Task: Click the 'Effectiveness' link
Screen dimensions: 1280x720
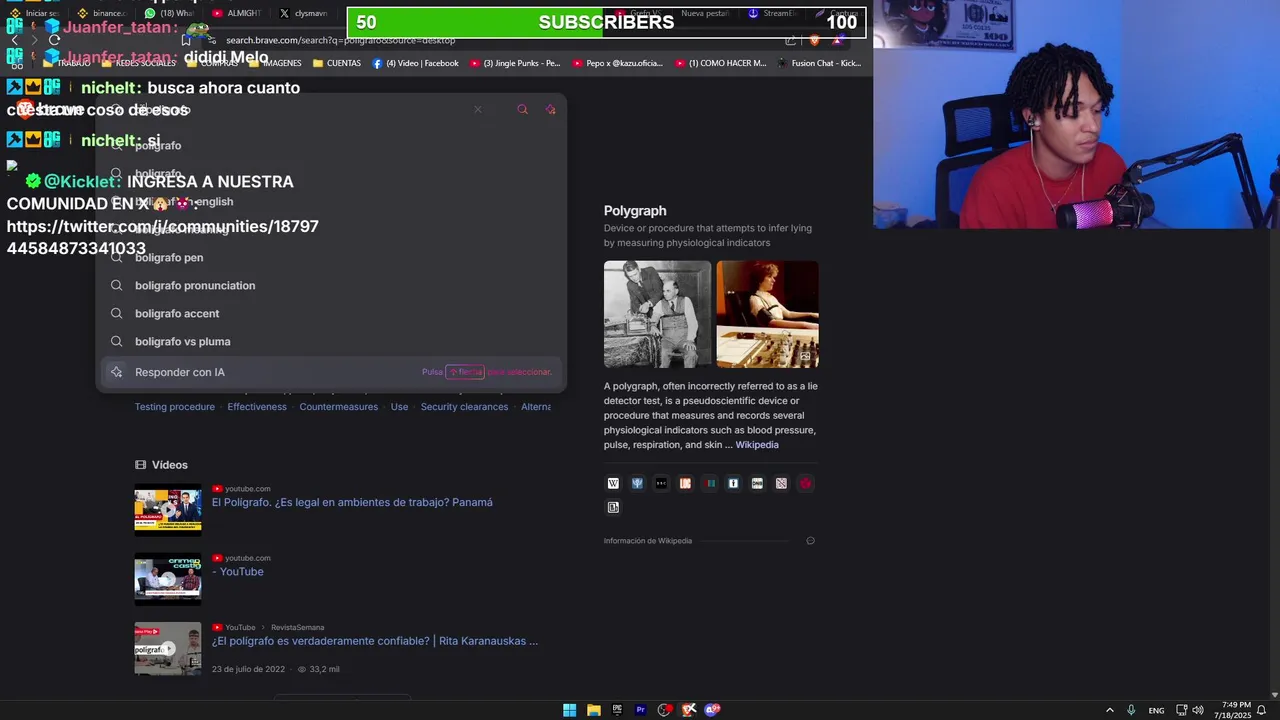Action: tap(257, 407)
